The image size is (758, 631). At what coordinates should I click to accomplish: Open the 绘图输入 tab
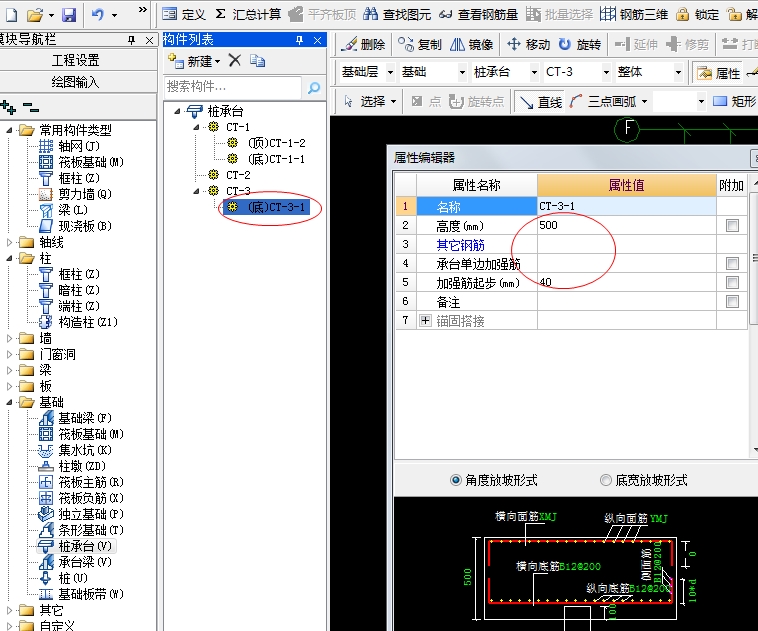pos(76,82)
